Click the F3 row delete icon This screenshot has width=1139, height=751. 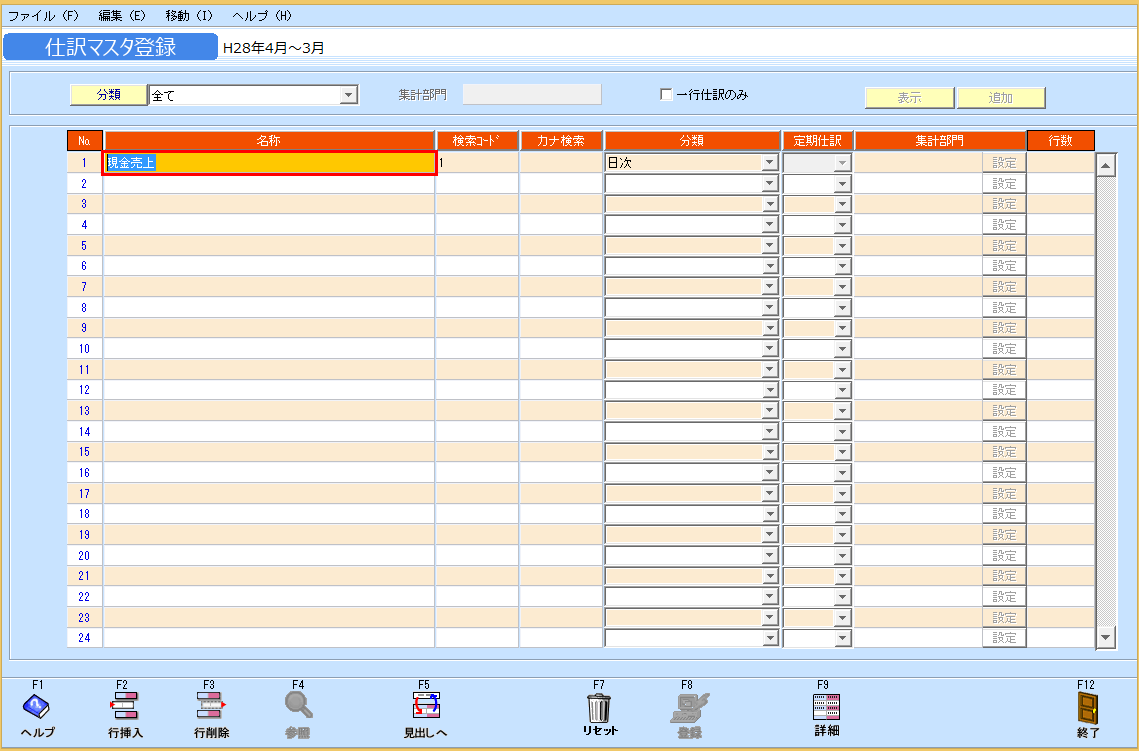(211, 707)
